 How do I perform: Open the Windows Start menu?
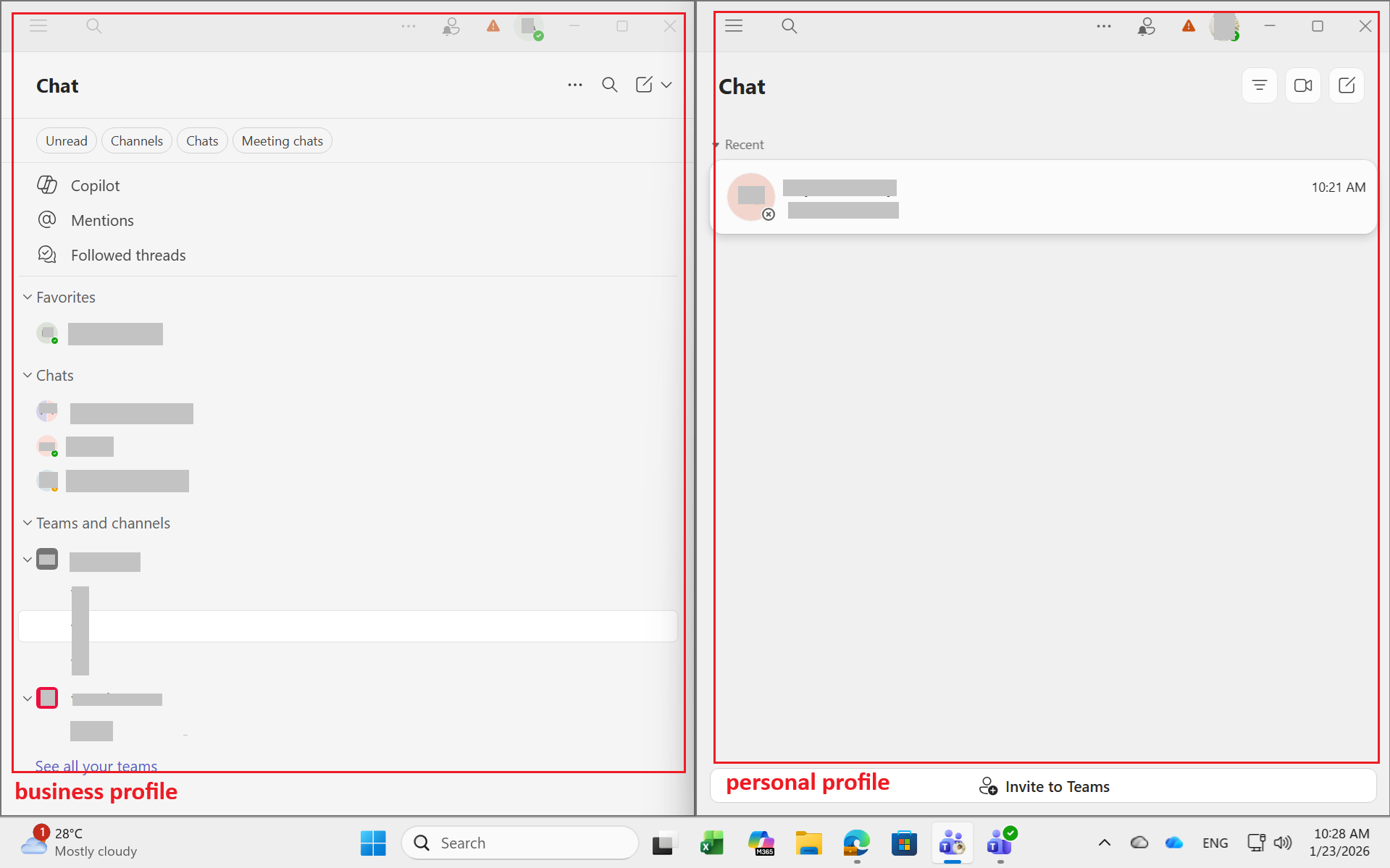[373, 843]
